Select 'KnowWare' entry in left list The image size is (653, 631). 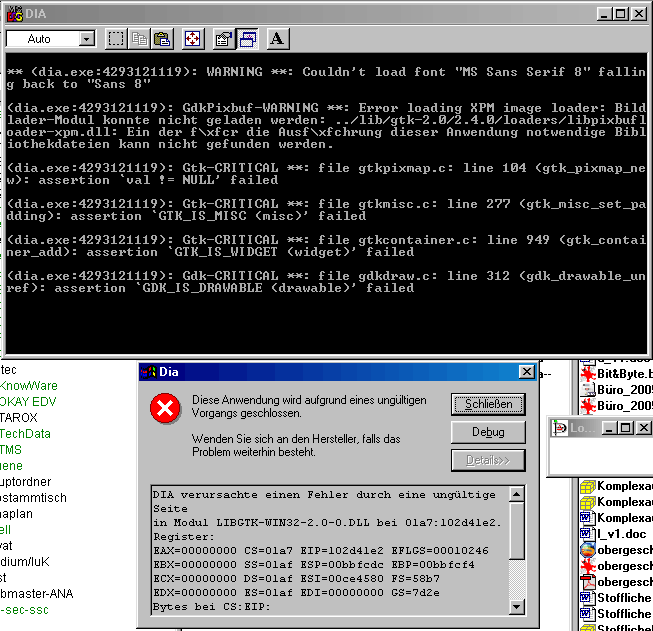coord(31,385)
